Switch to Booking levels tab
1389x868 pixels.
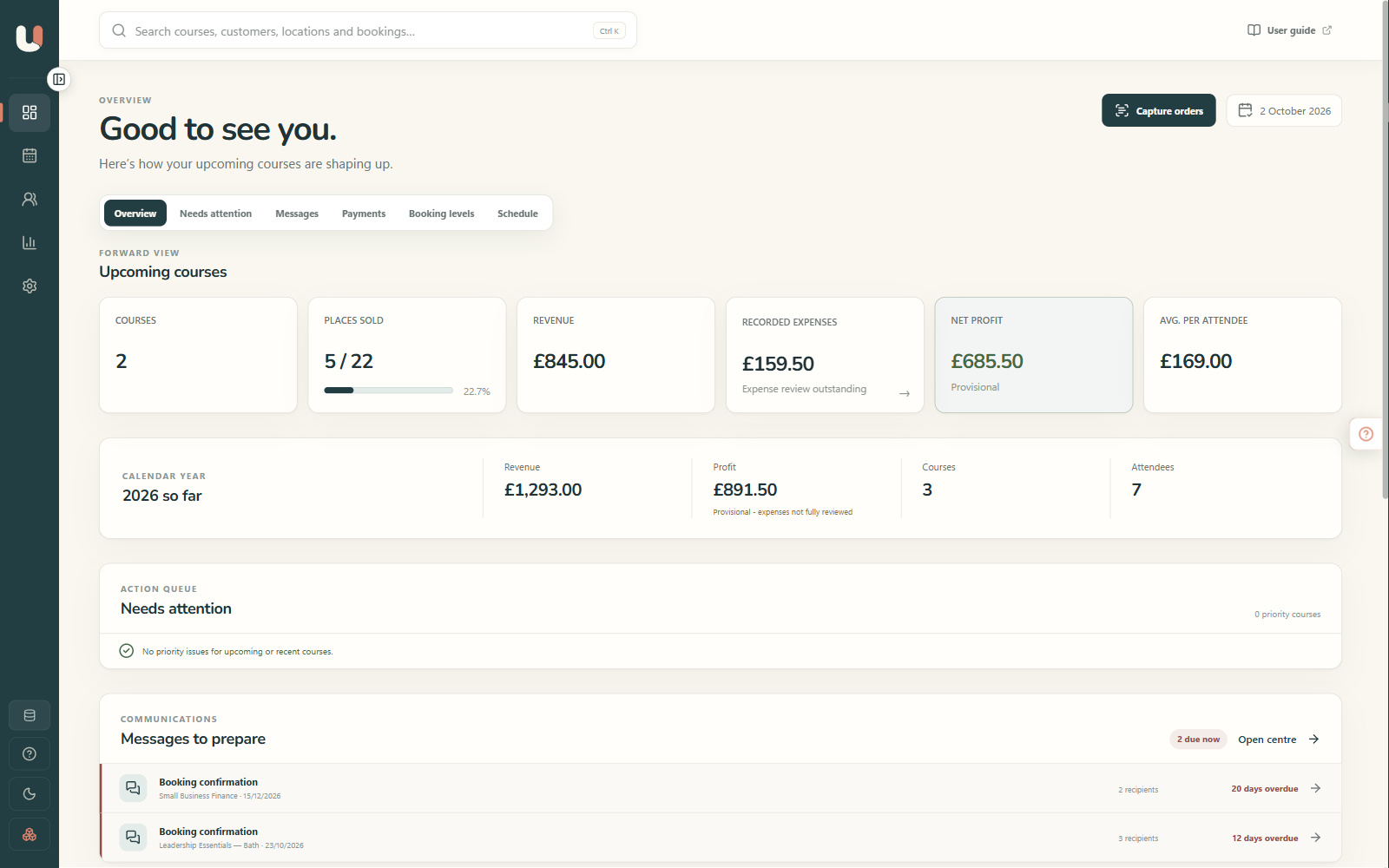tap(441, 213)
